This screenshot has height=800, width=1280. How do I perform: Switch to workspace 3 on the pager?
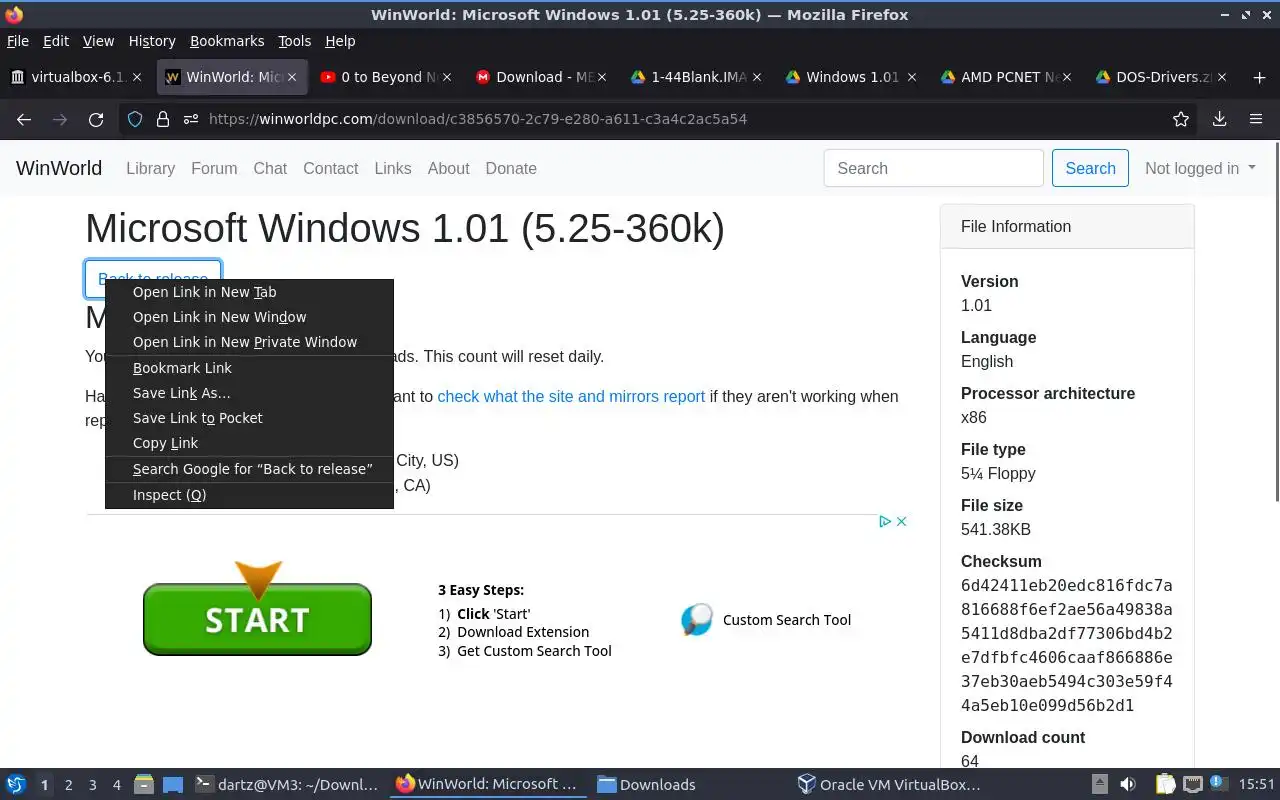pos(93,785)
